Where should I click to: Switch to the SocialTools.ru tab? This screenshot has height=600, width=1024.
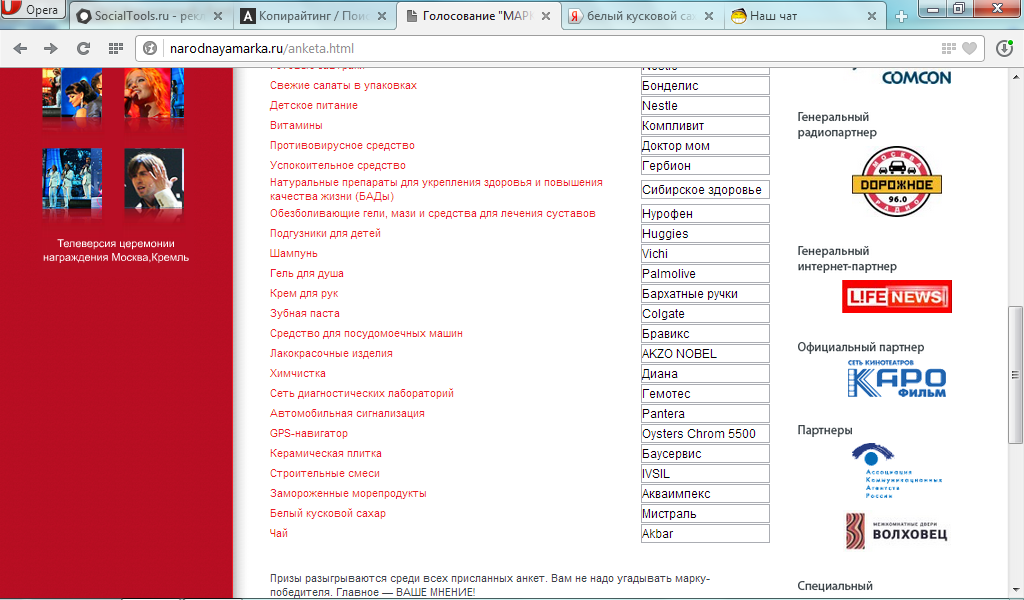click(150, 16)
